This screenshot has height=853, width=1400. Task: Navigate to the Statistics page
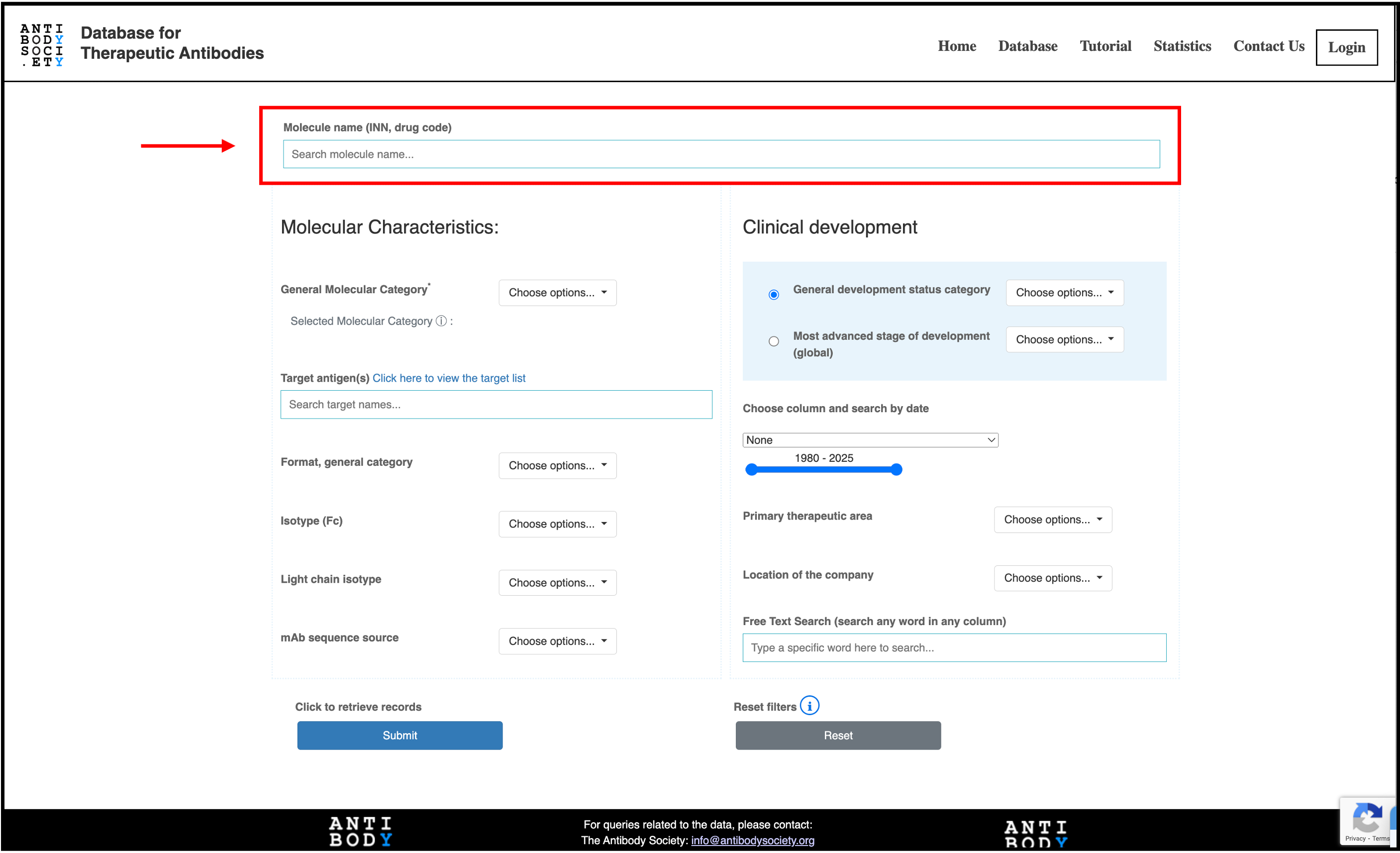(1182, 46)
